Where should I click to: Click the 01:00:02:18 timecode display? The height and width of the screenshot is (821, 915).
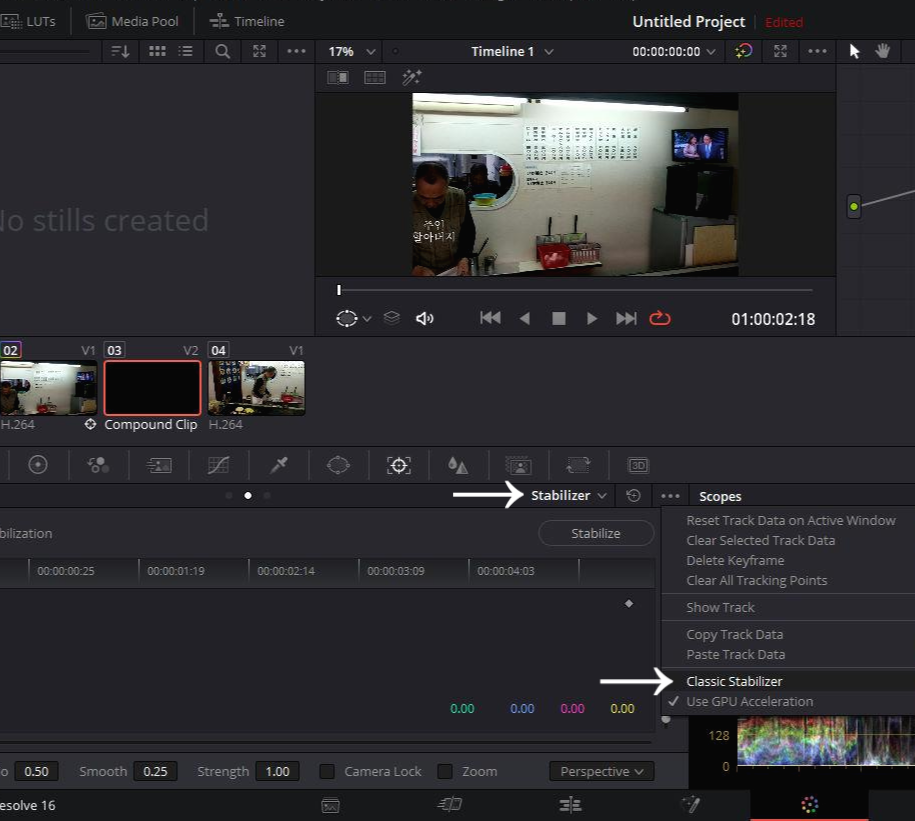pos(773,319)
